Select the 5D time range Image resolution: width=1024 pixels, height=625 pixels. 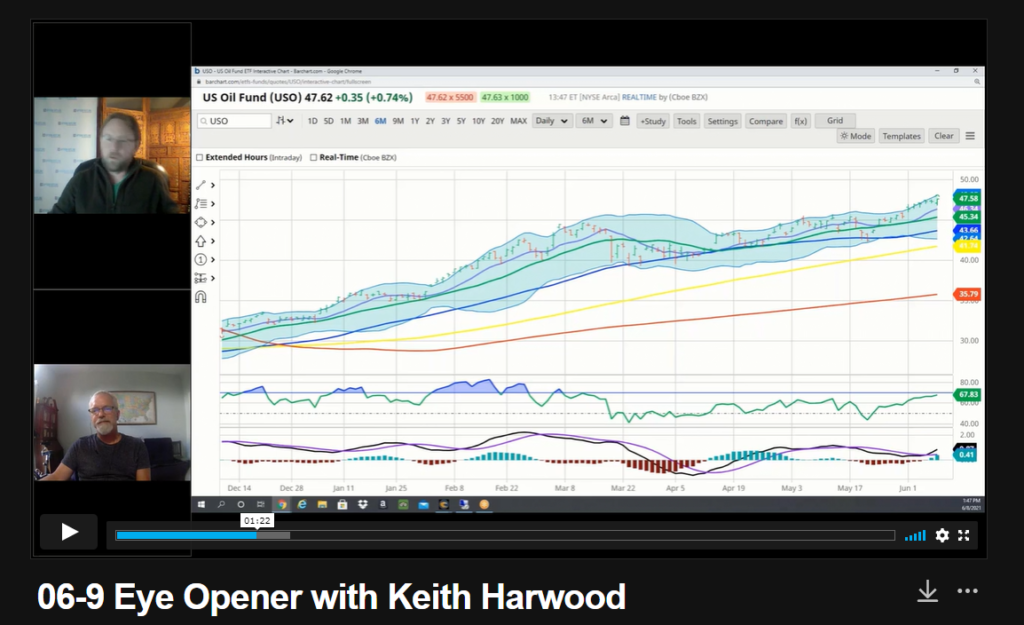[x=328, y=121]
